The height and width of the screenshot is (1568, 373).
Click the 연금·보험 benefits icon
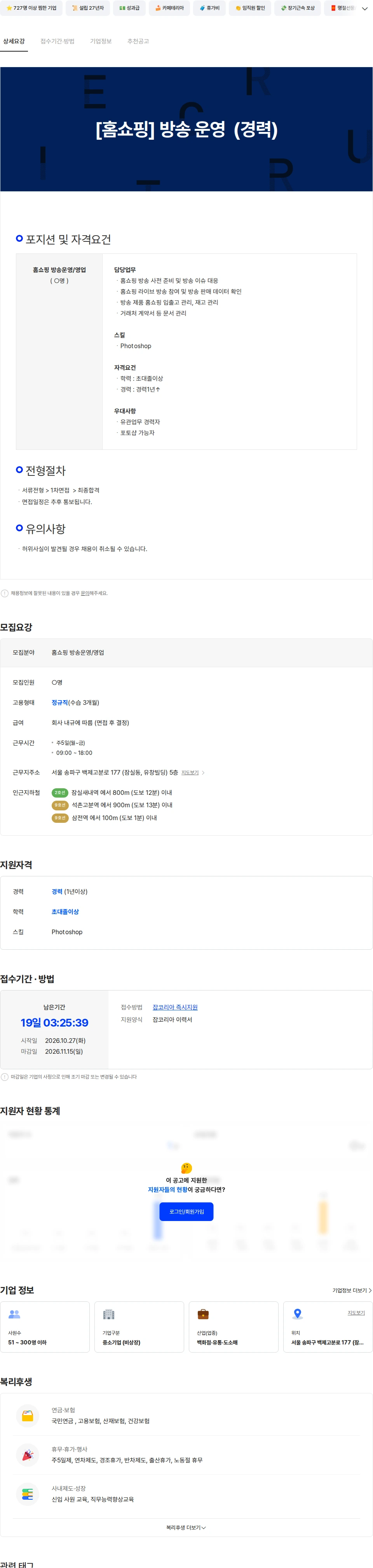point(28,1415)
